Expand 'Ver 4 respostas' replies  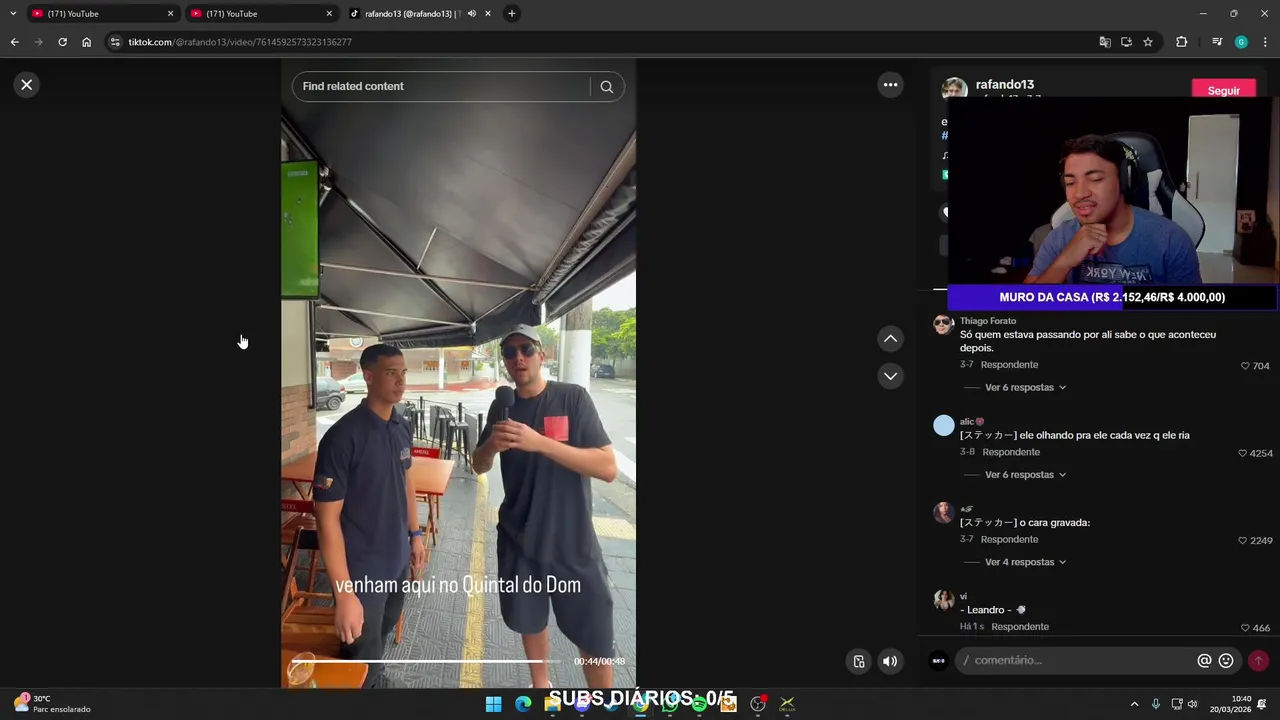point(1025,562)
